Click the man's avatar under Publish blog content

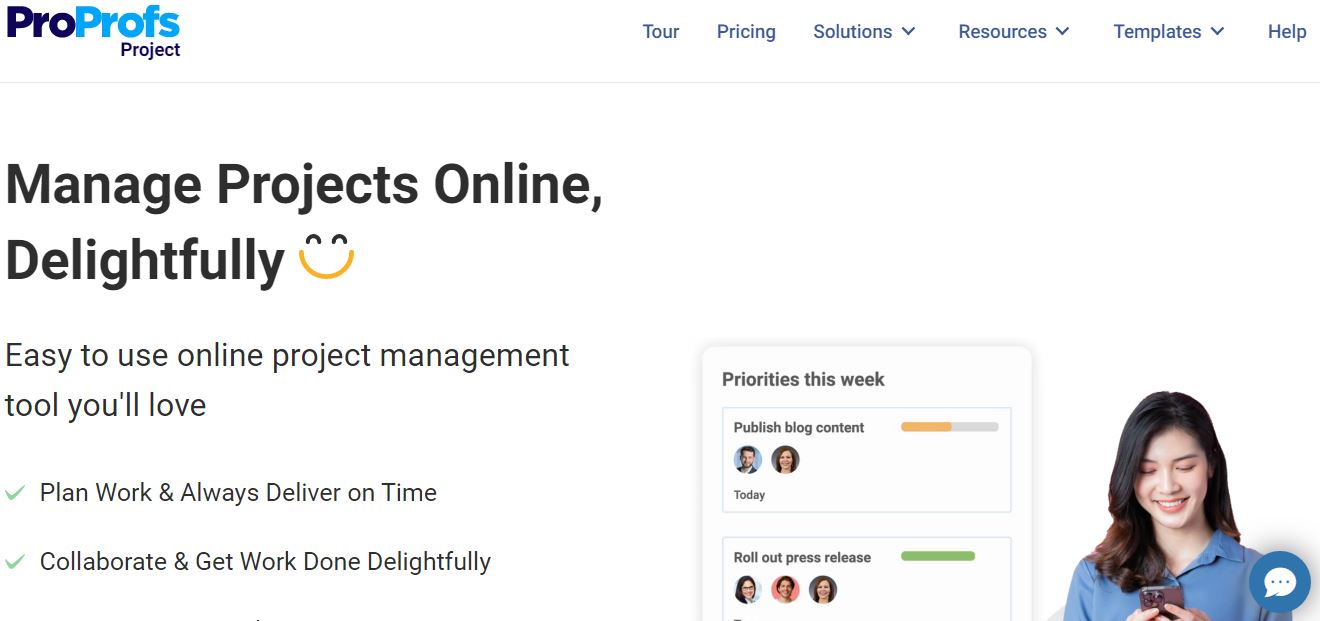pos(748,460)
